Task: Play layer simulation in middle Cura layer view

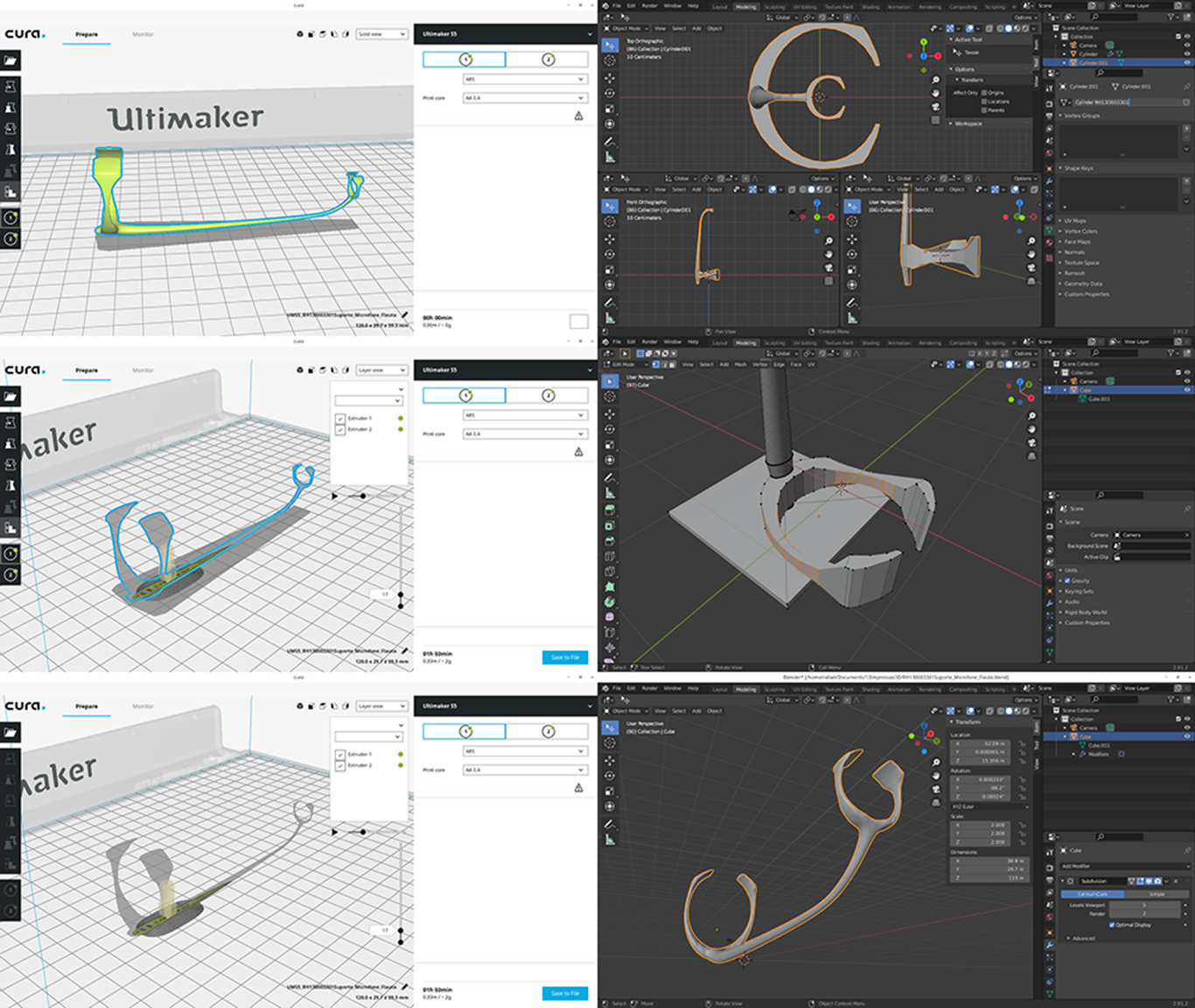Action: [x=334, y=496]
